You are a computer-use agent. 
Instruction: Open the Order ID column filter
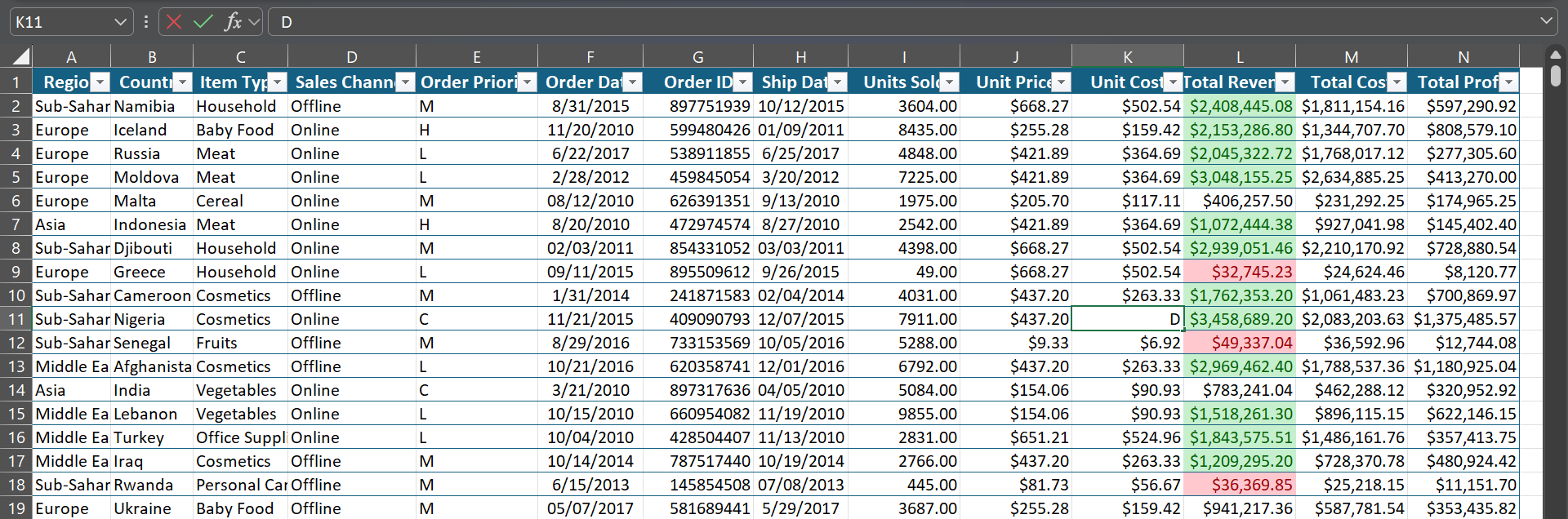point(742,82)
